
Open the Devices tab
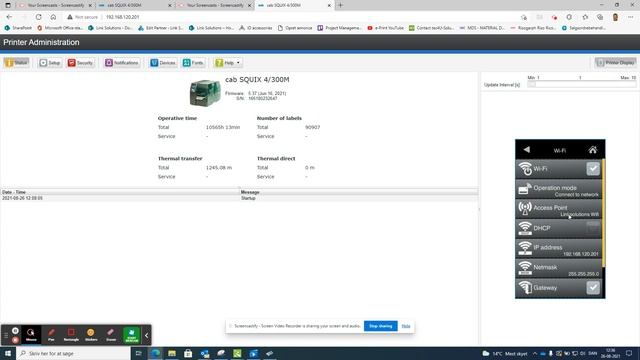point(163,63)
